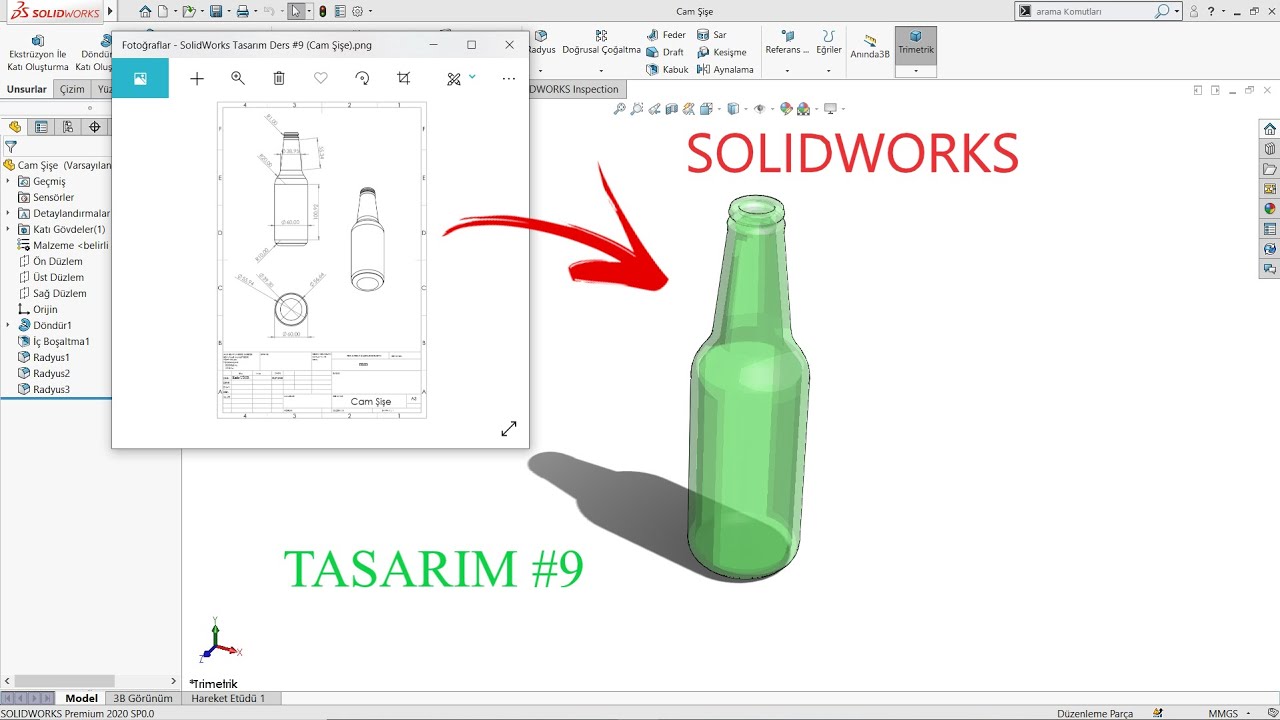Crop the image in Photos window

coord(403,78)
